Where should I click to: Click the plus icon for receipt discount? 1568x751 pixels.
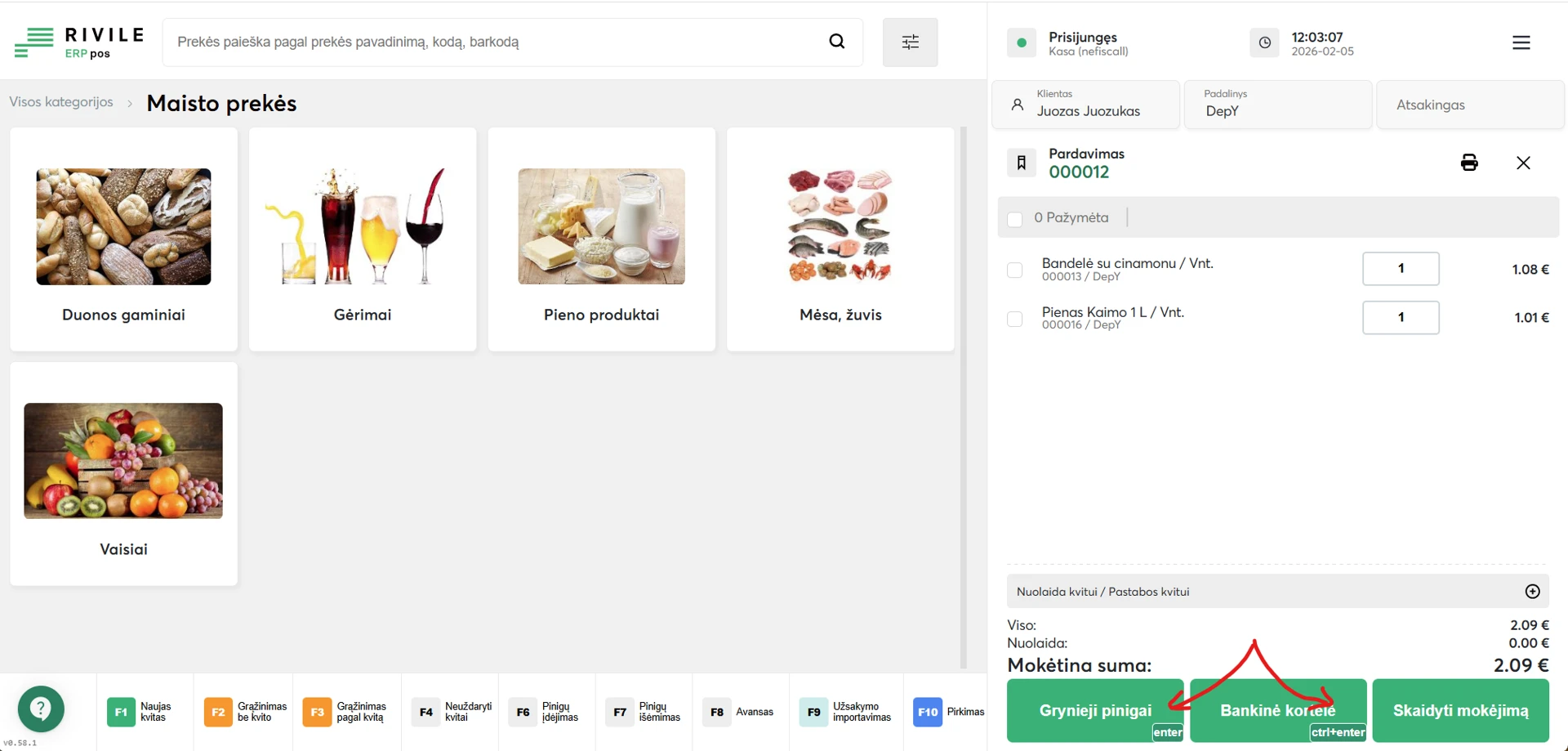click(1532, 592)
